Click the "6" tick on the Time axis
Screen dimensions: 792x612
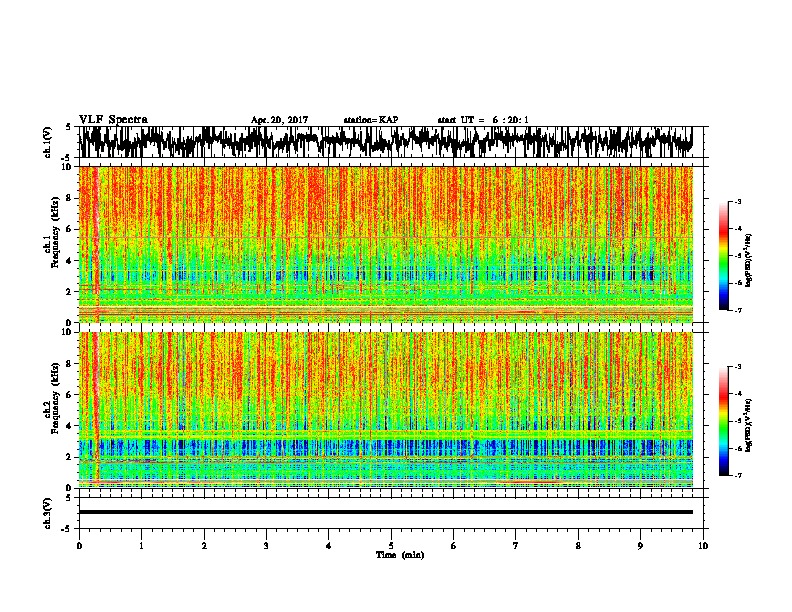454,545
